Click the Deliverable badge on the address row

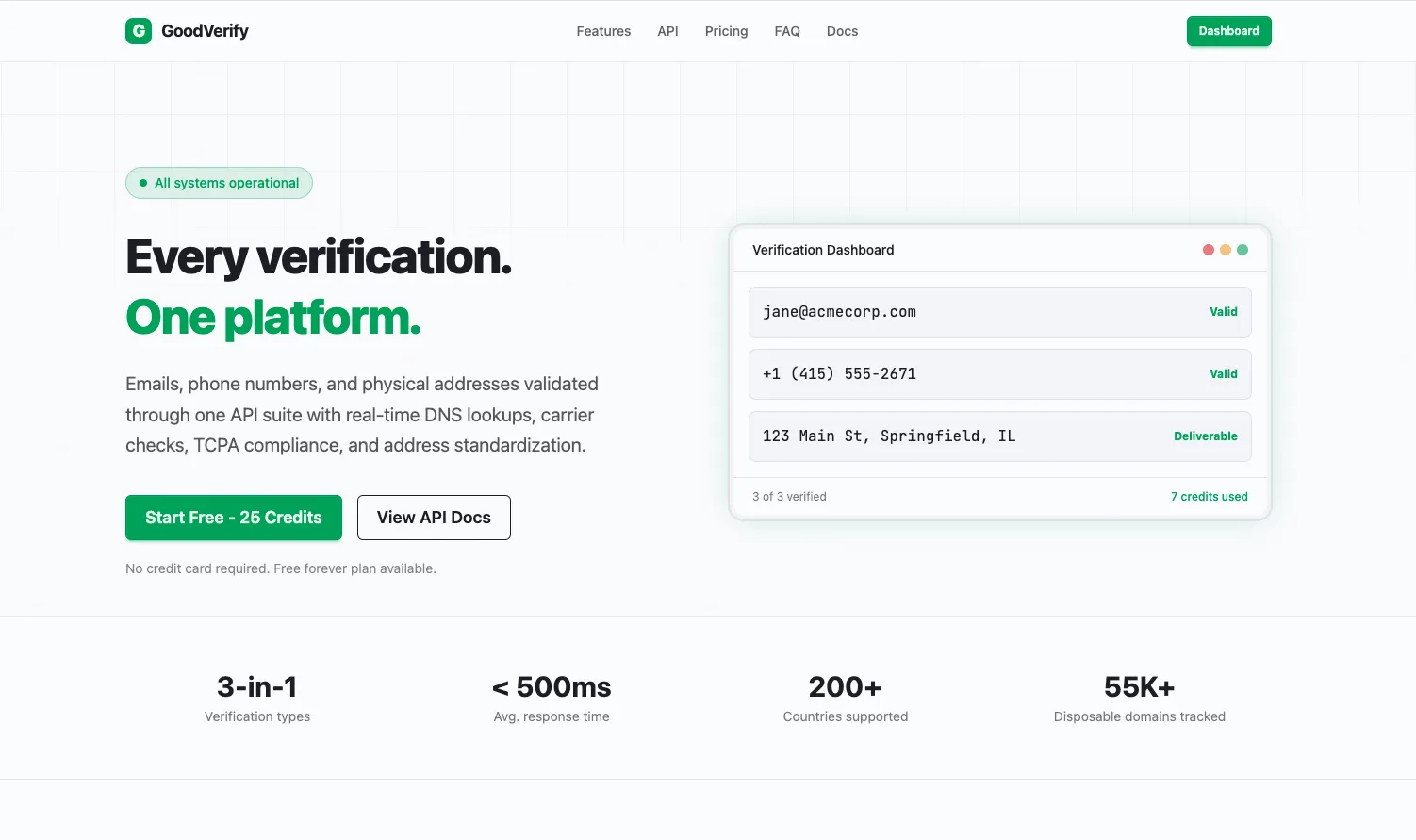(x=1205, y=436)
